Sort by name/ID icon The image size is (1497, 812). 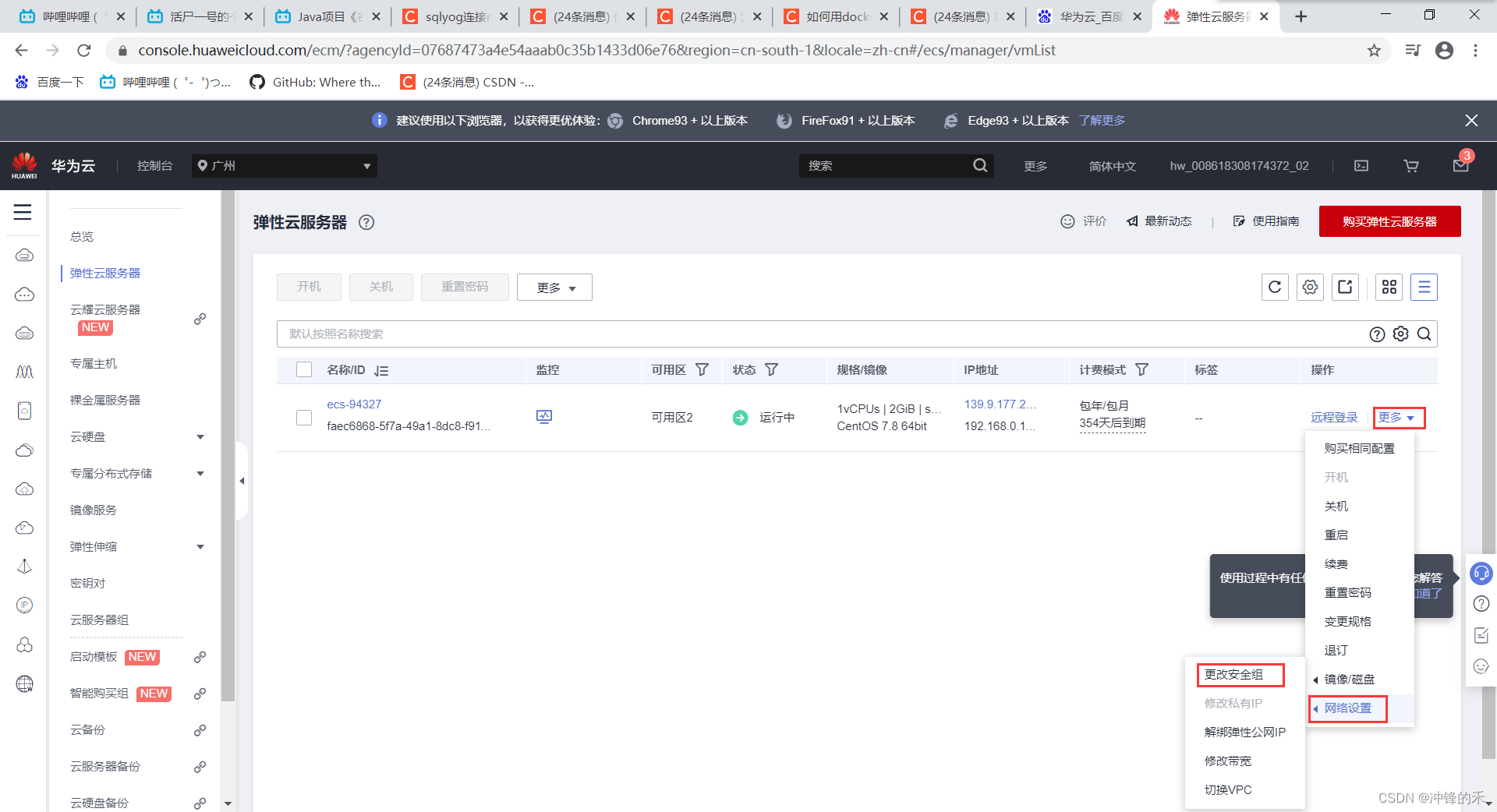tap(381, 370)
